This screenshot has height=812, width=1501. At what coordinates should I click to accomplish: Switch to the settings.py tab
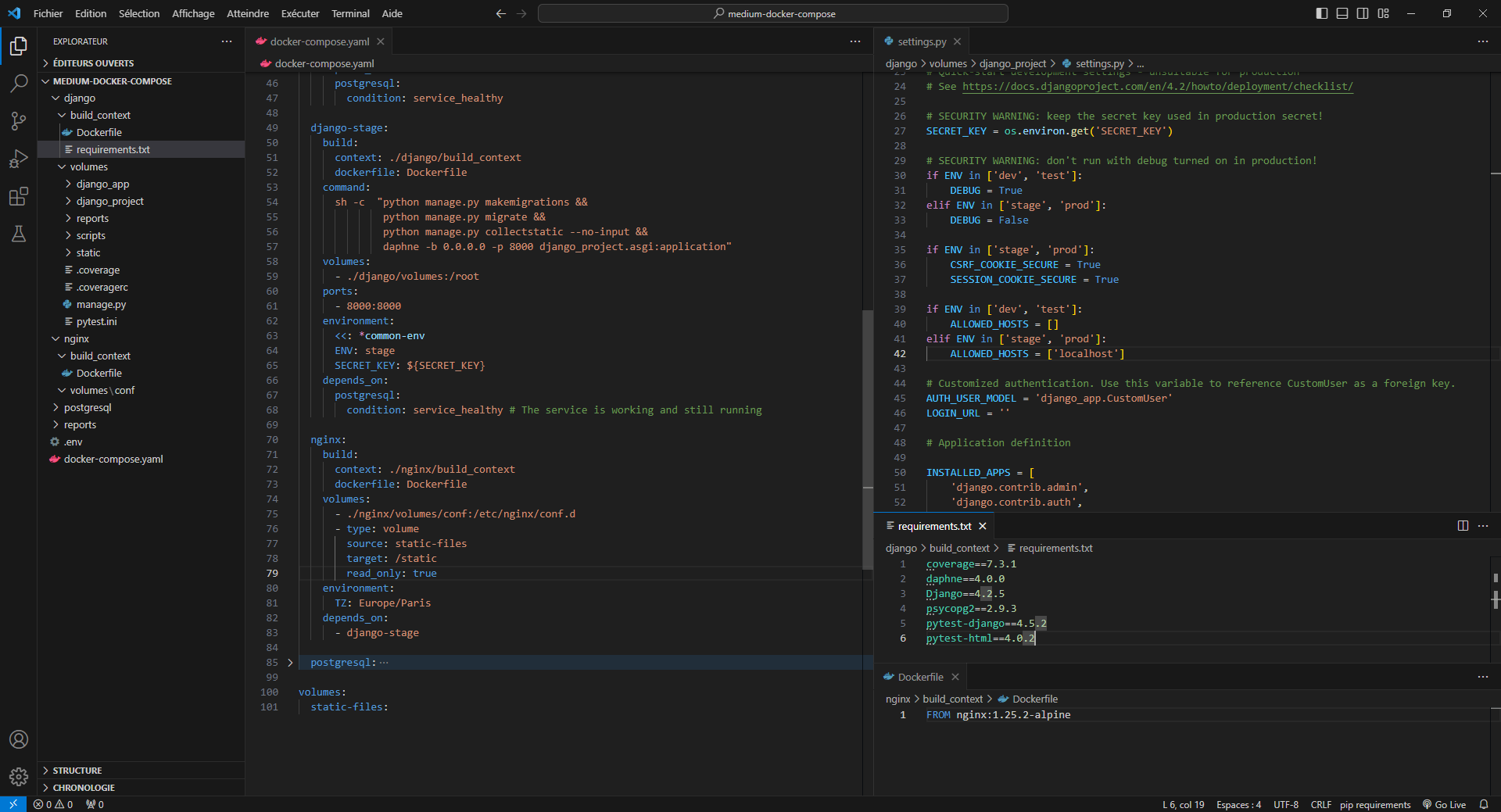pos(921,41)
